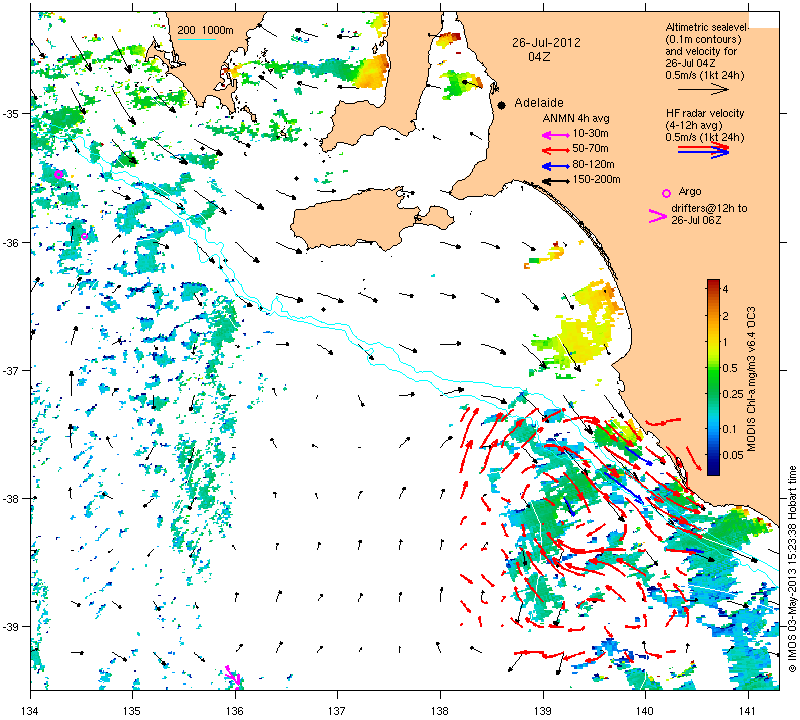800x720 pixels.
Task: Click the '134' longitude axis label
Action: 31,709
